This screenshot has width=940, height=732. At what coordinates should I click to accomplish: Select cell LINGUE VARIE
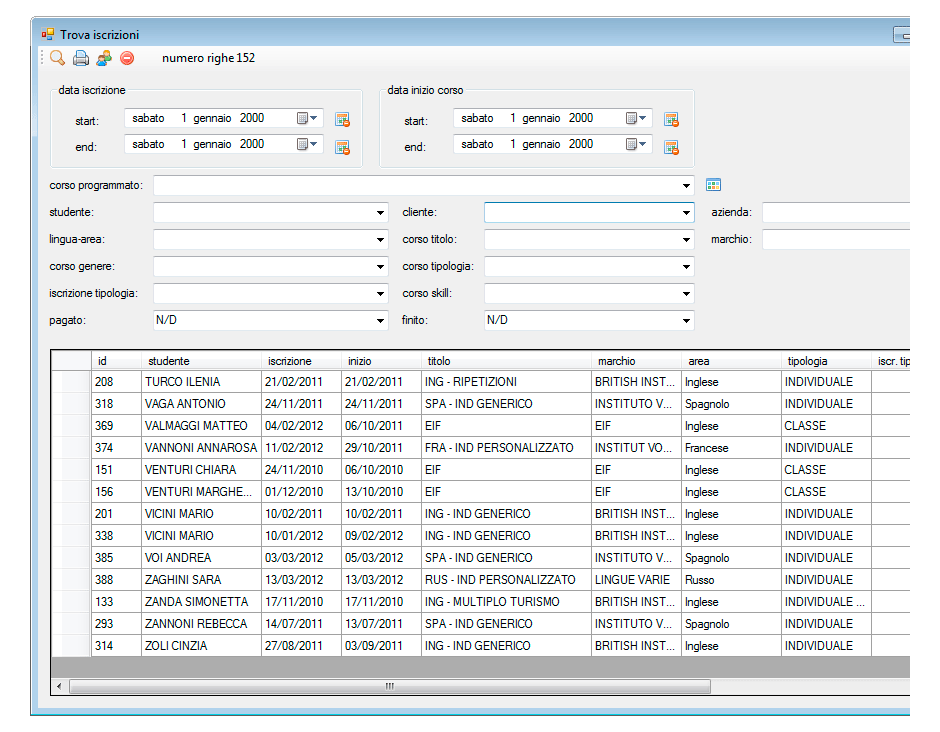[x=636, y=580]
